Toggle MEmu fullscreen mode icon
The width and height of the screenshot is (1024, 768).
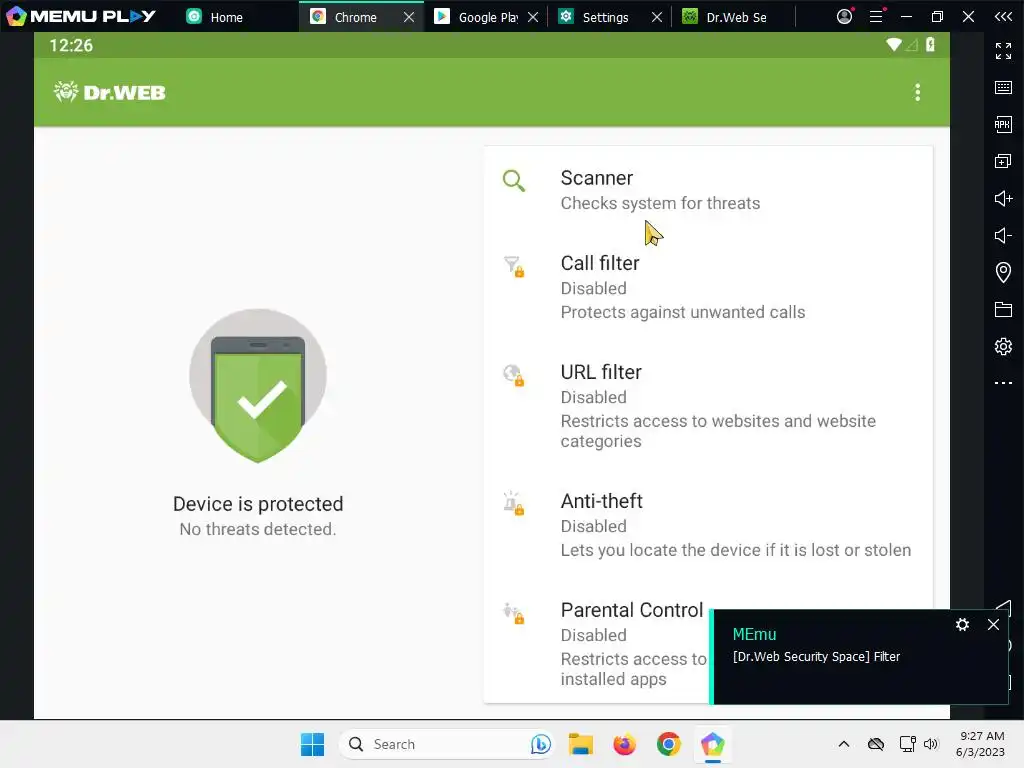pyautogui.click(x=1003, y=50)
